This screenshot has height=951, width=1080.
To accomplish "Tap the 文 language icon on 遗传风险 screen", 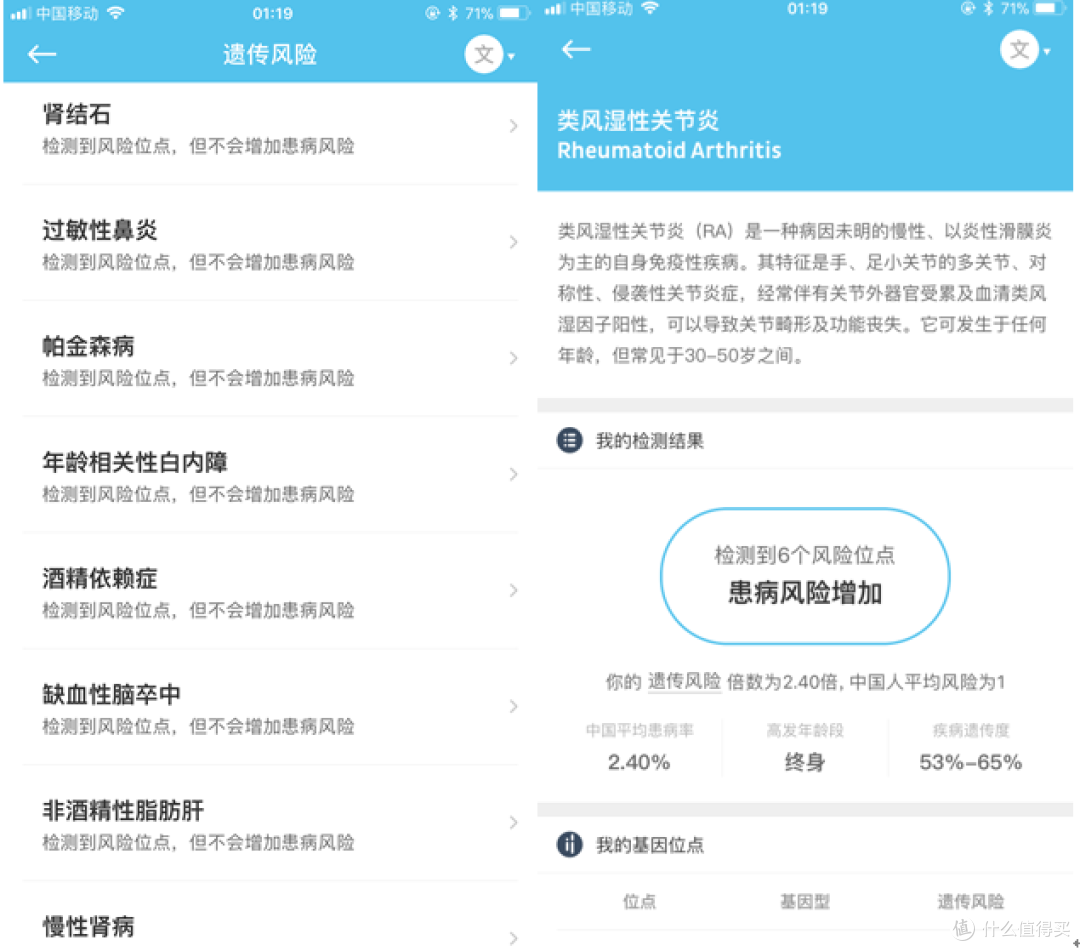I will pyautogui.click(x=484, y=54).
